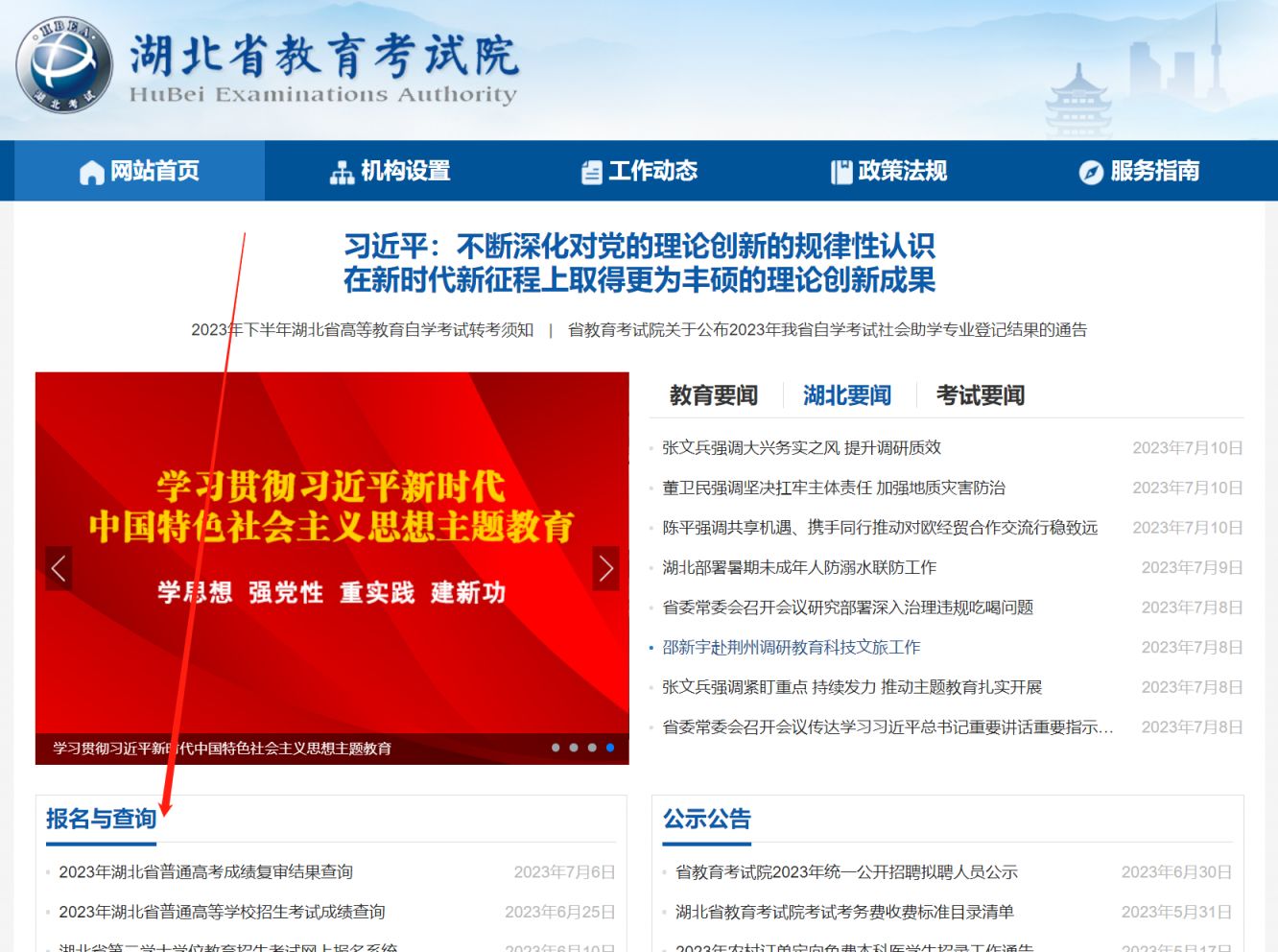The height and width of the screenshot is (952, 1278).
Task: Click the compass icon beside 服务指南
Action: pos(1091,173)
